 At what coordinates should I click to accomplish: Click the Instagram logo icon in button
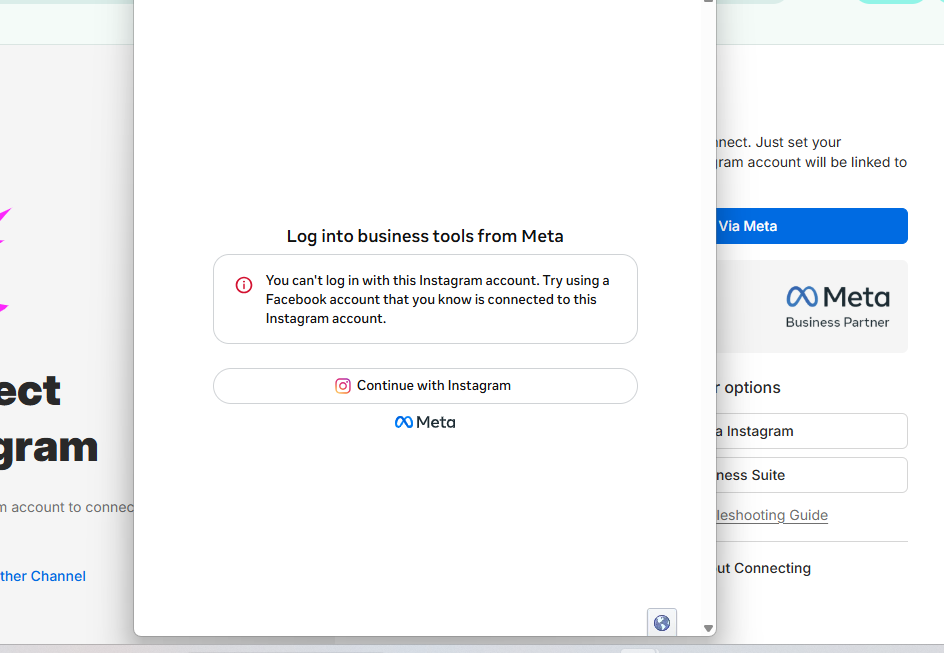click(343, 386)
